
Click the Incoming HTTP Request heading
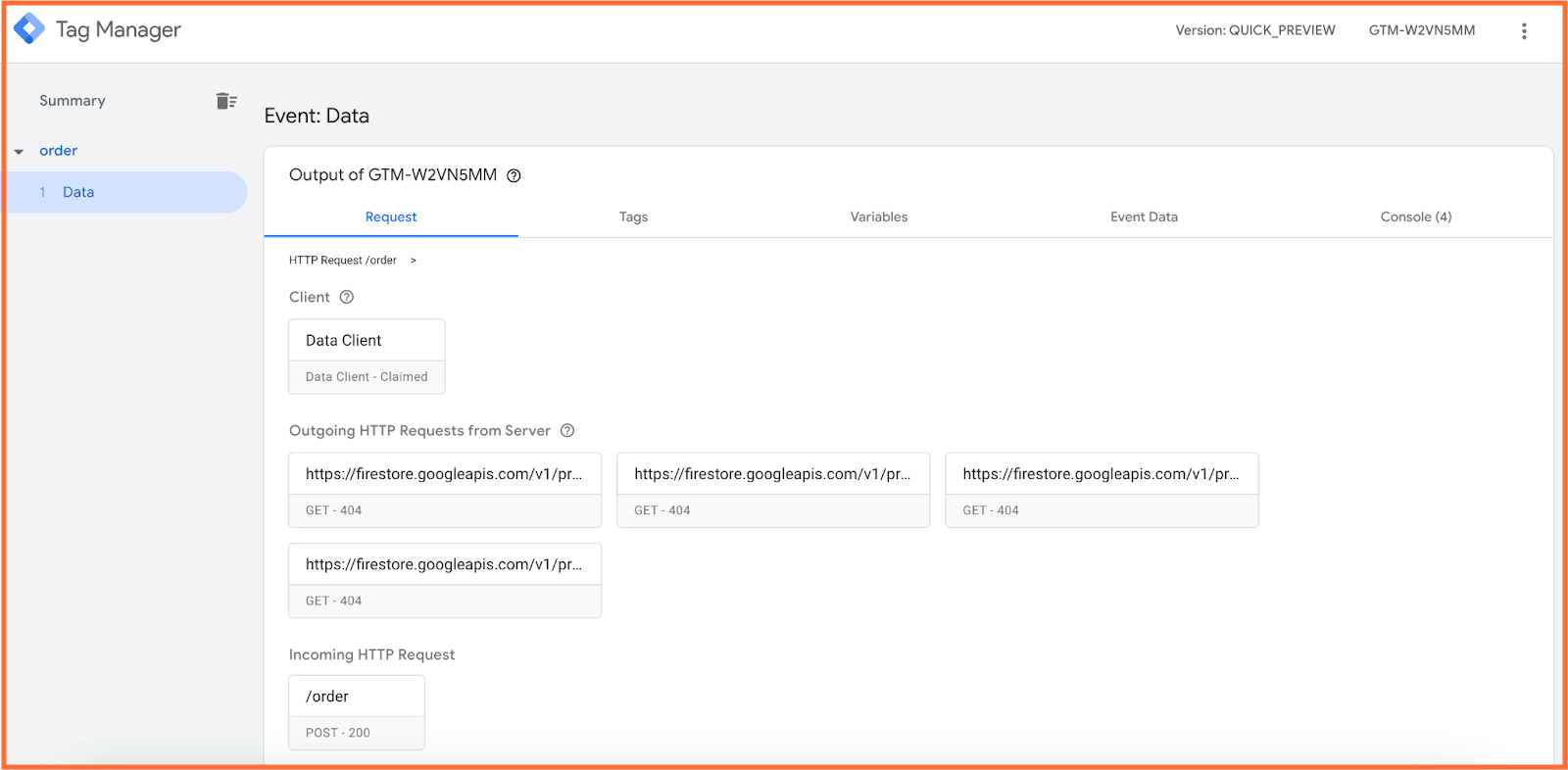click(371, 654)
